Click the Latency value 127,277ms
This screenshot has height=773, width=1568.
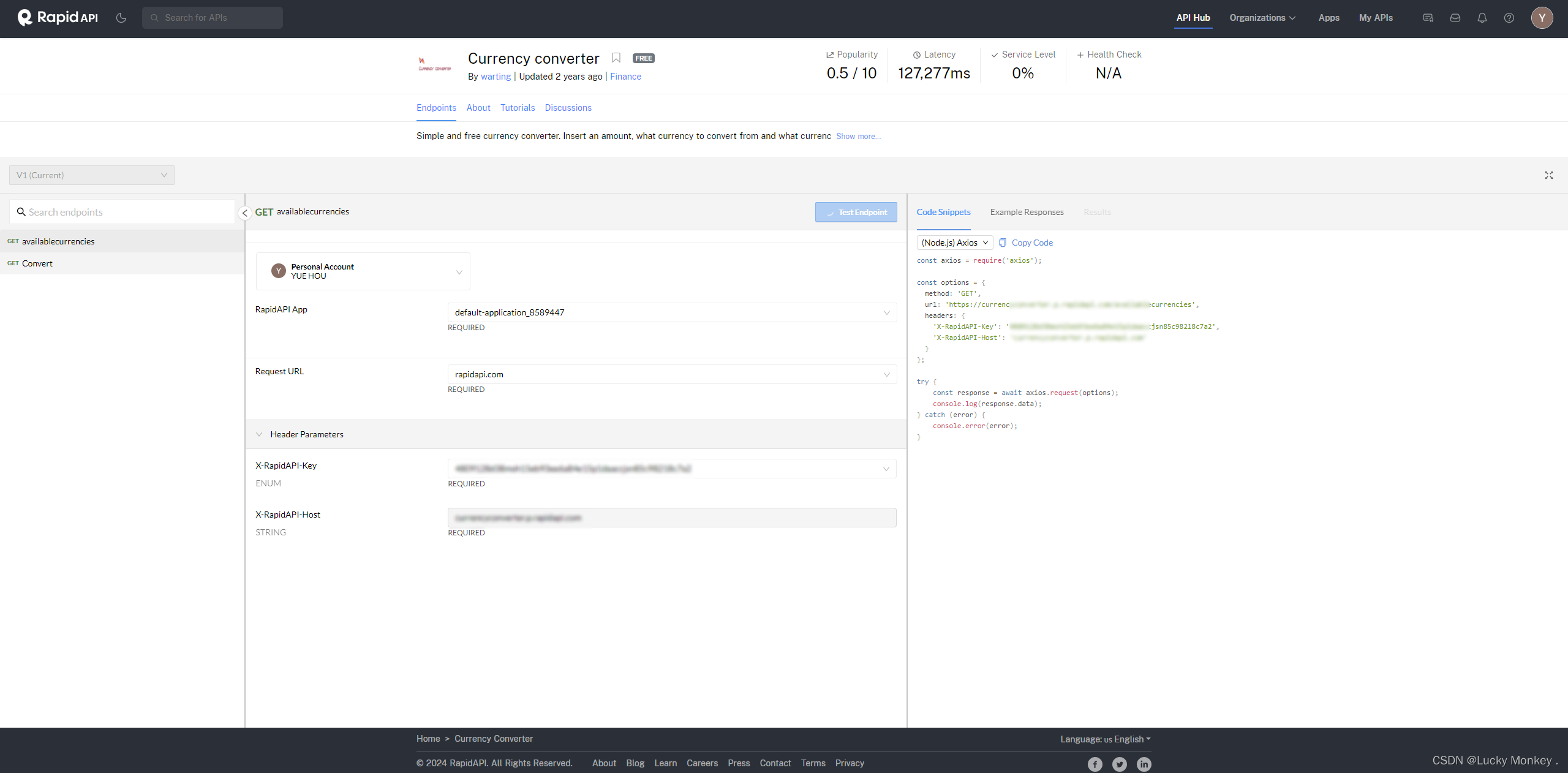tap(934, 73)
